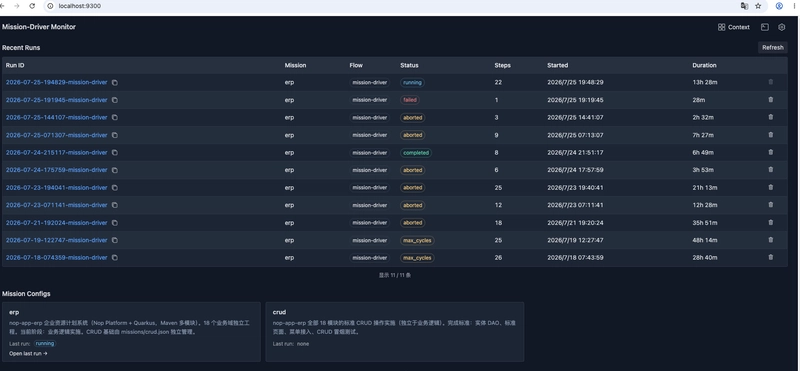Copy run ID 2026-07-25-194829-mission-driver
The width and height of the screenshot is (800, 371).
(115, 83)
